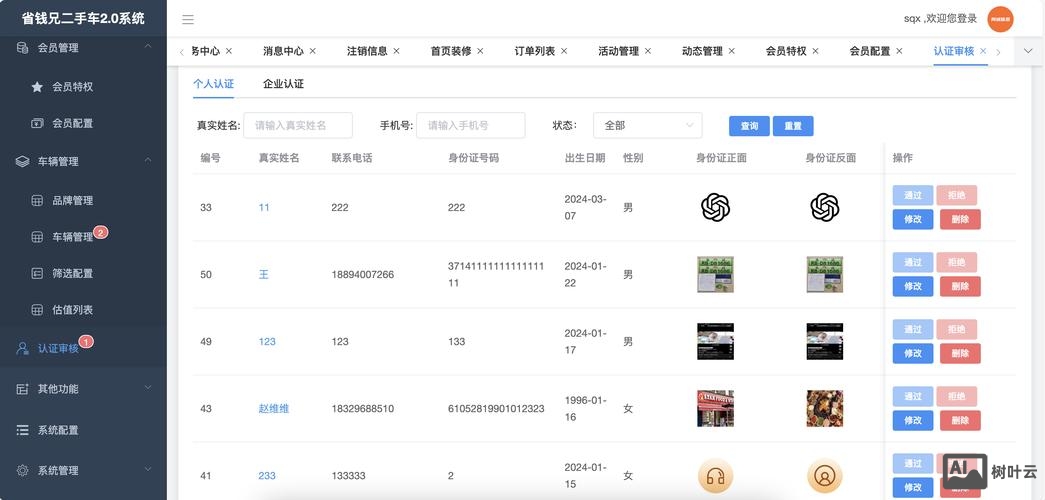
Task: Click the 认证审核 person icon
Action: click(22, 348)
